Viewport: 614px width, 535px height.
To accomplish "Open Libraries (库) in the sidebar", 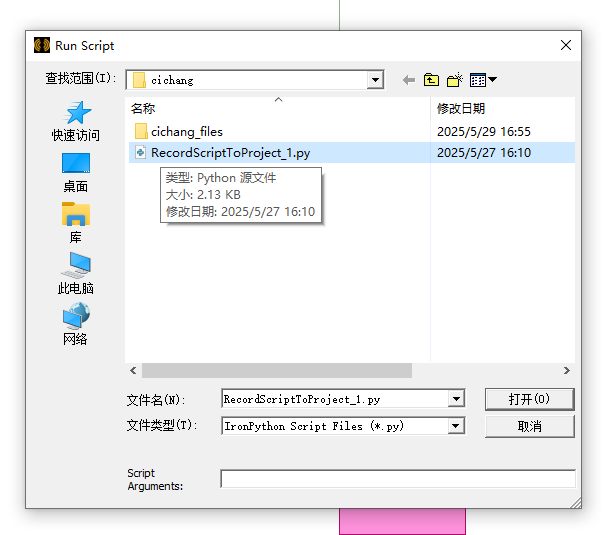I will tap(76, 223).
